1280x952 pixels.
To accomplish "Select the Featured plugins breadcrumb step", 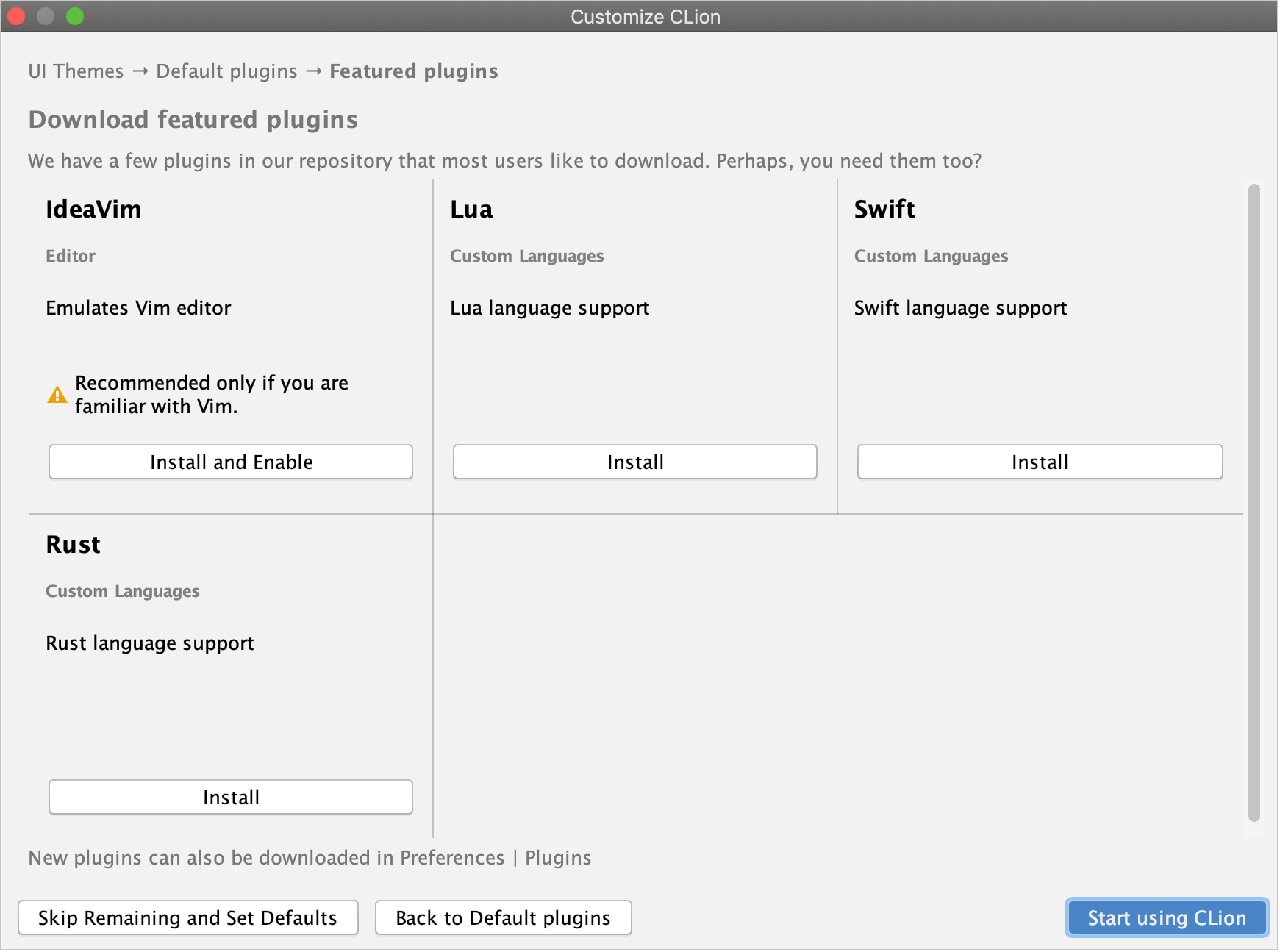I will pos(414,71).
